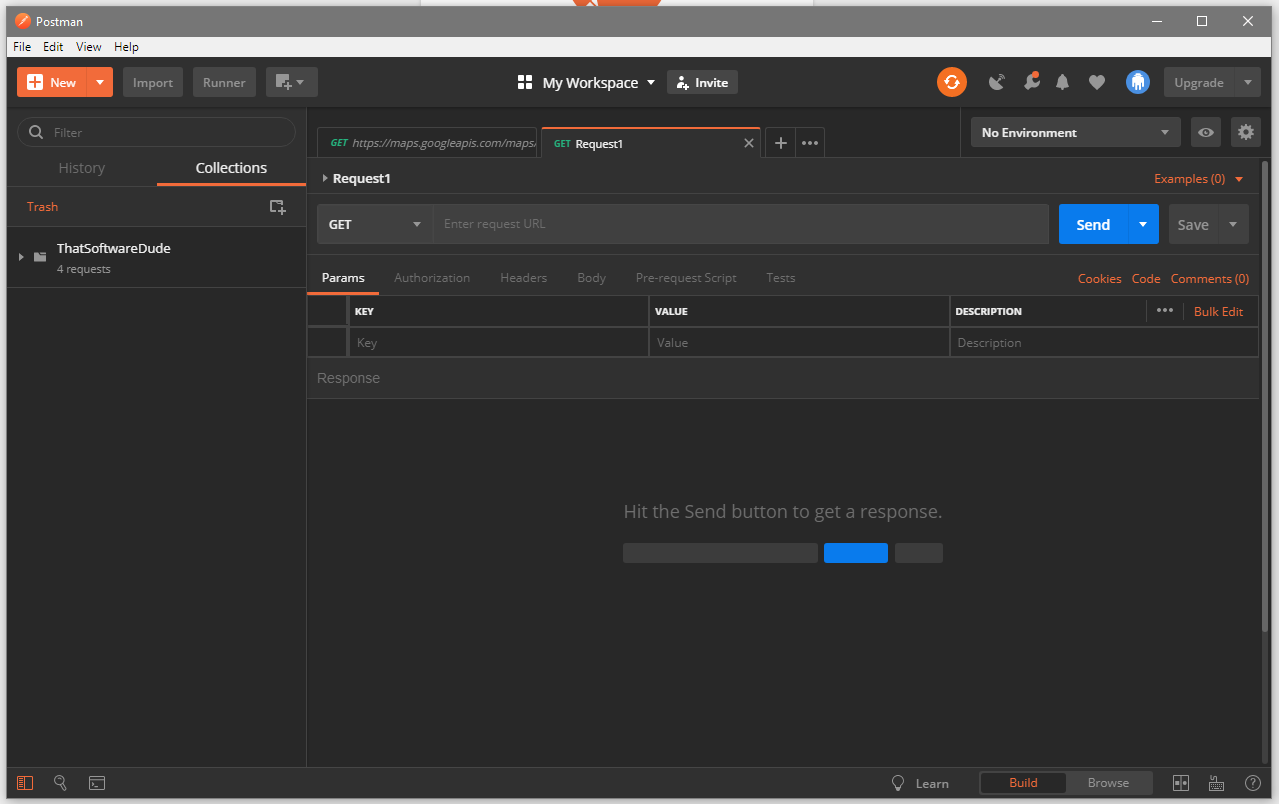Select the Headers tab

[x=524, y=278]
